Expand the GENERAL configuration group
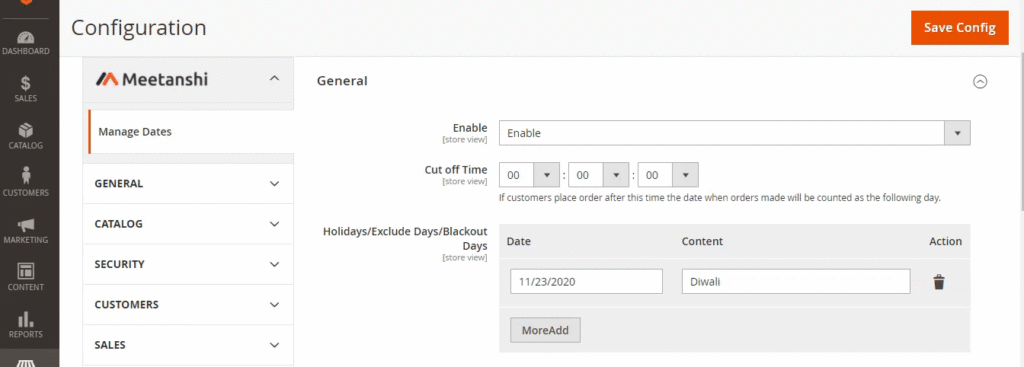This screenshot has width=1024, height=367. (188, 184)
